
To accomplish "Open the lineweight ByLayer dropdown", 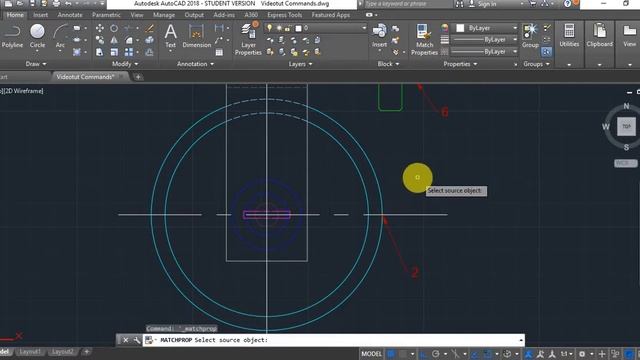I will 484,40.
